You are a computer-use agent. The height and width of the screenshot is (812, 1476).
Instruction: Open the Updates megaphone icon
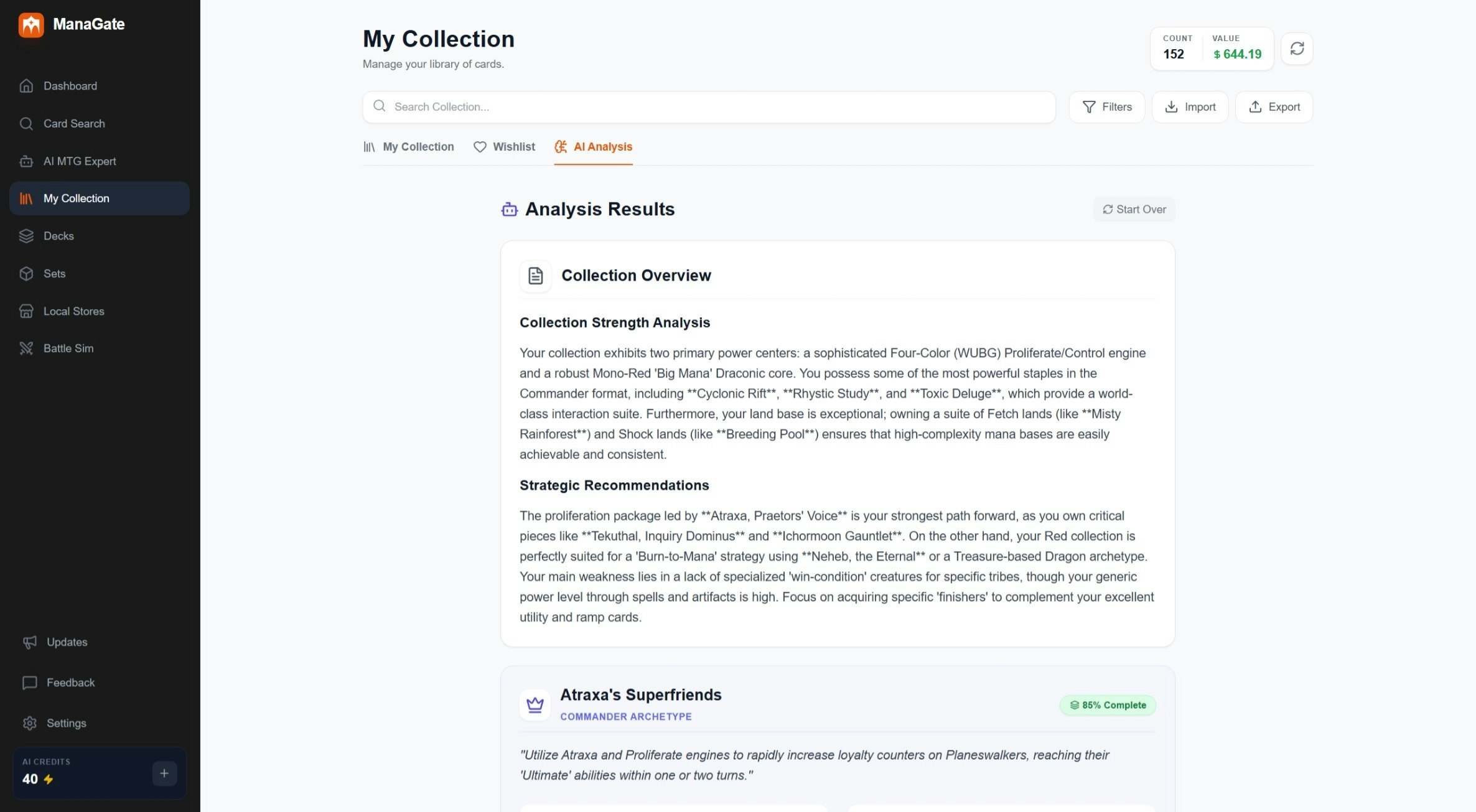(x=30, y=642)
